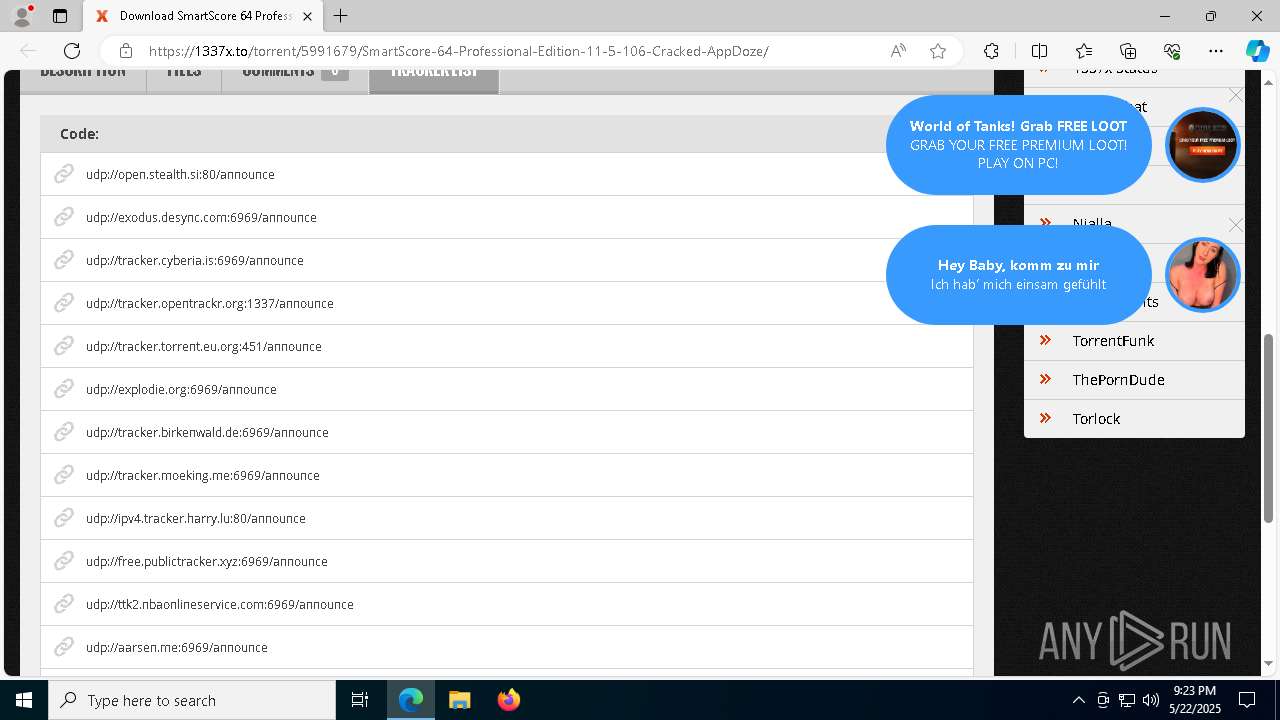Click link icon beside tracker.birkenwald.de

coord(64,432)
